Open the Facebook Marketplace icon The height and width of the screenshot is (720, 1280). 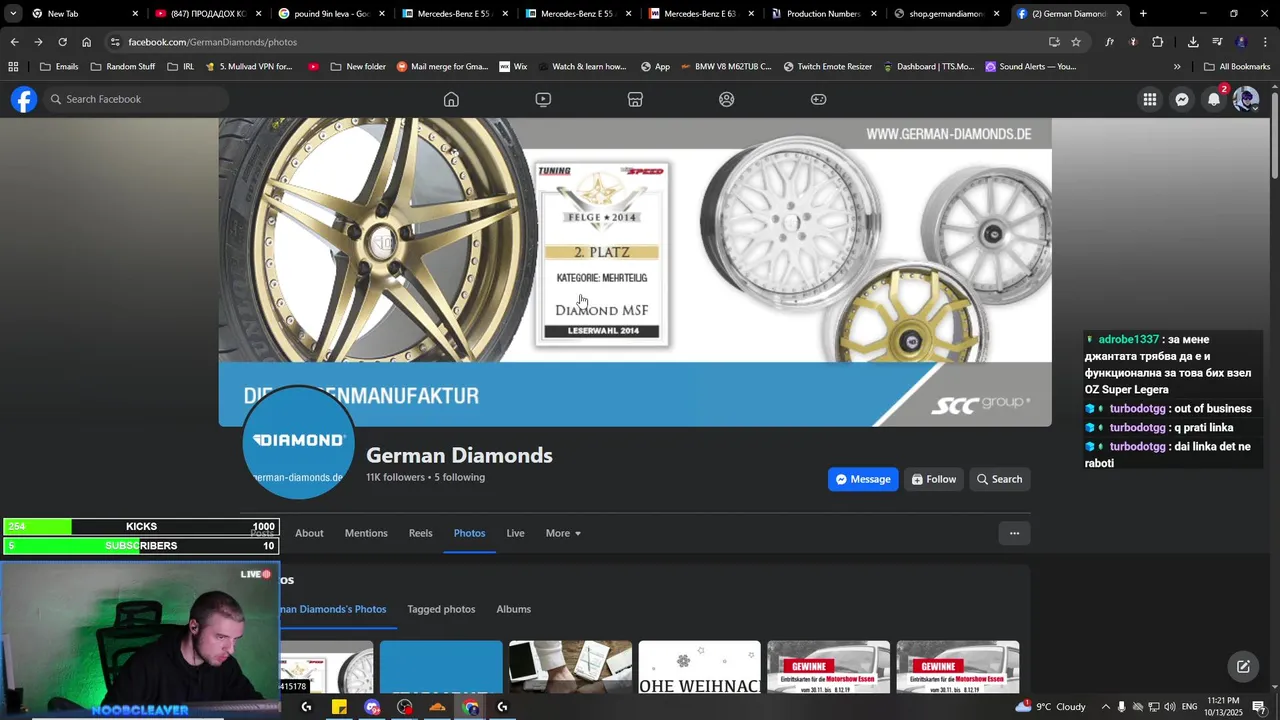click(x=635, y=99)
